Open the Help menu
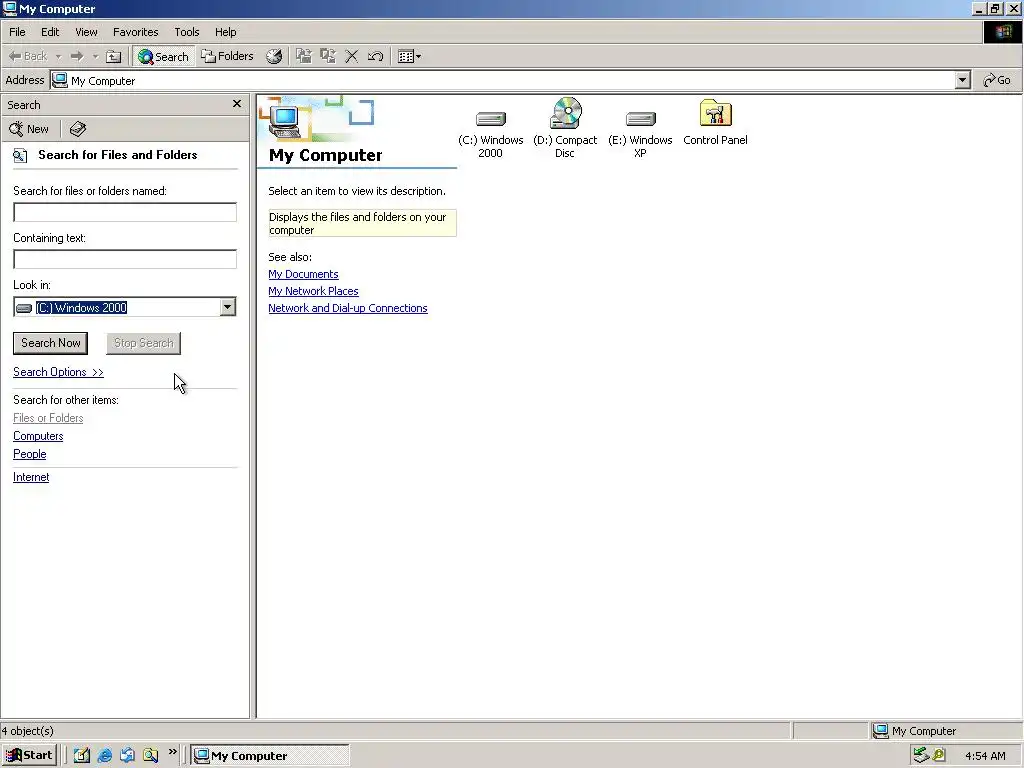Viewport: 1024px width, 768px height. [225, 32]
